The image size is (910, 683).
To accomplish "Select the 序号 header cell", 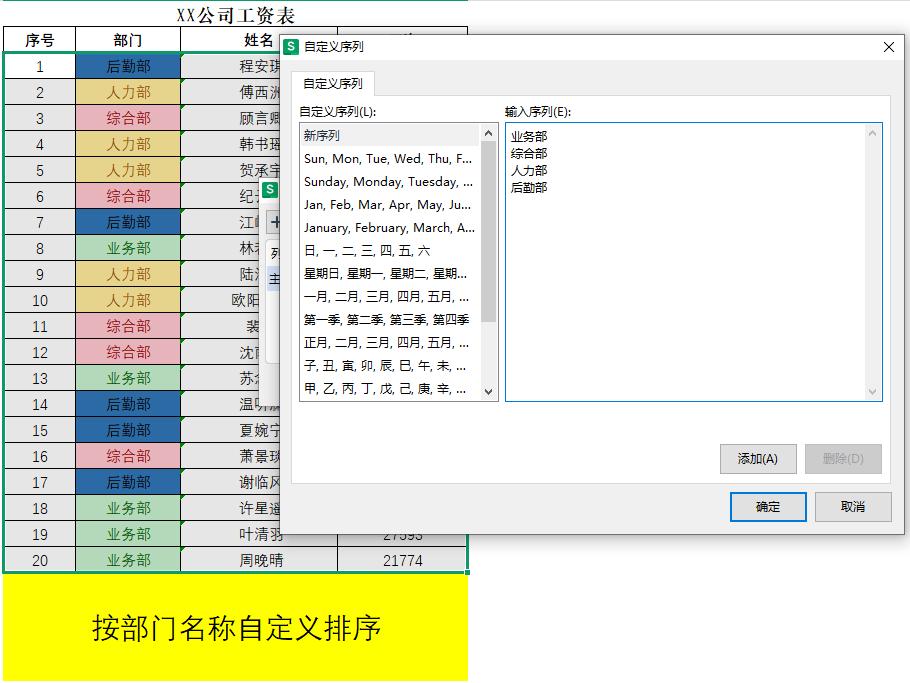I will point(39,40).
